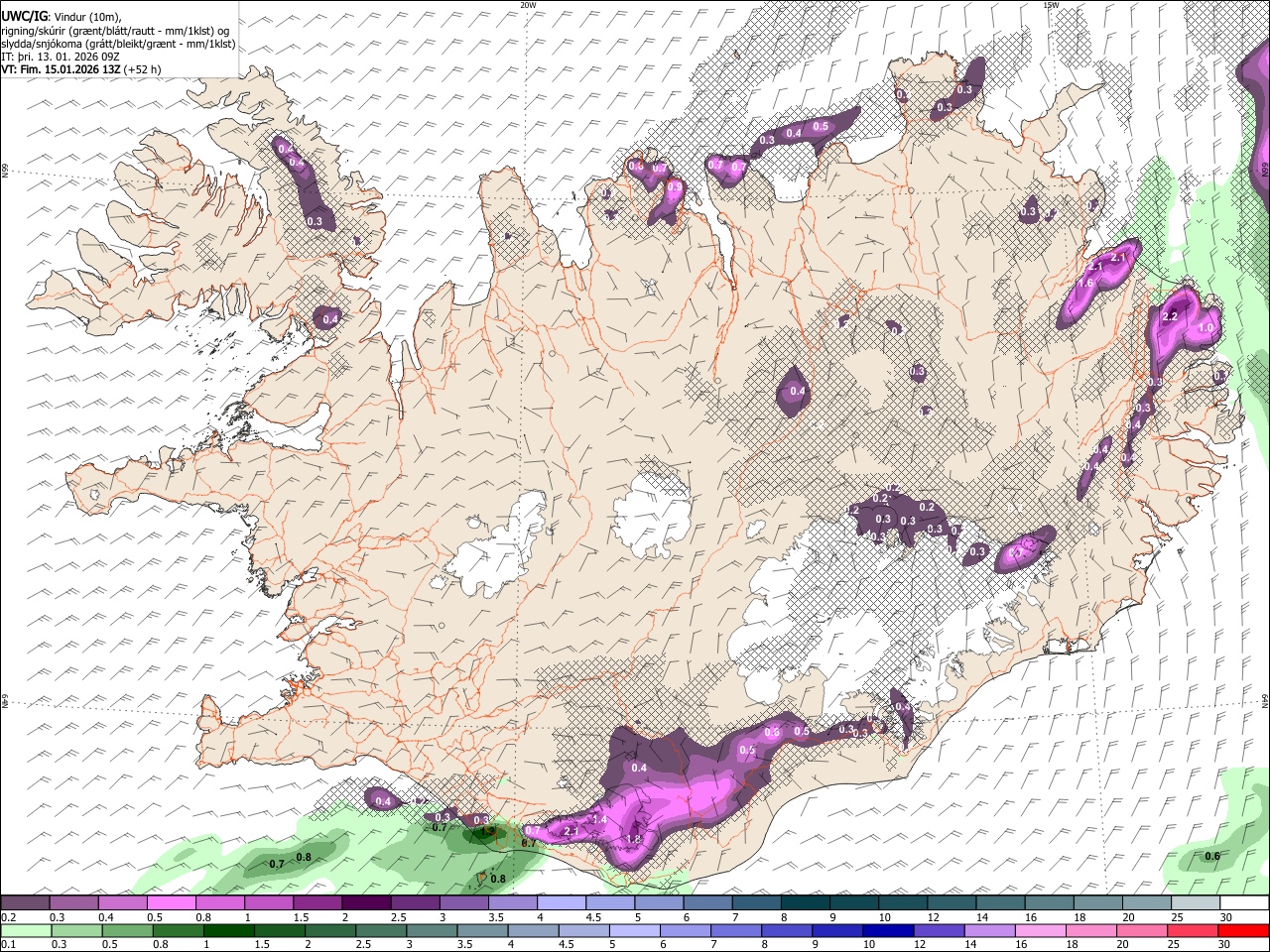Select the 1.5–2 magenta-purple snow swatch
Viewport: 1270px width, 952px height.
(x=318, y=902)
